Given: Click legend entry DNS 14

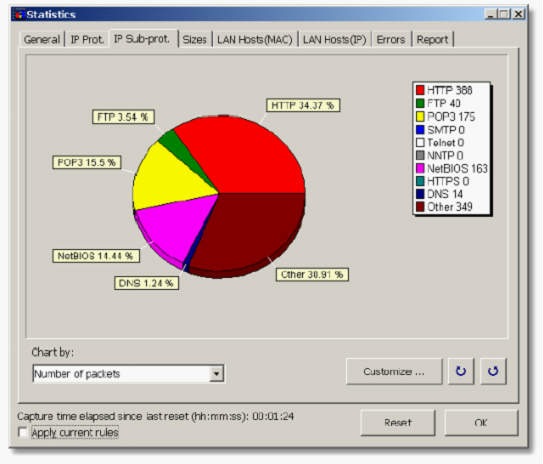Looking at the screenshot, I should (439, 194).
